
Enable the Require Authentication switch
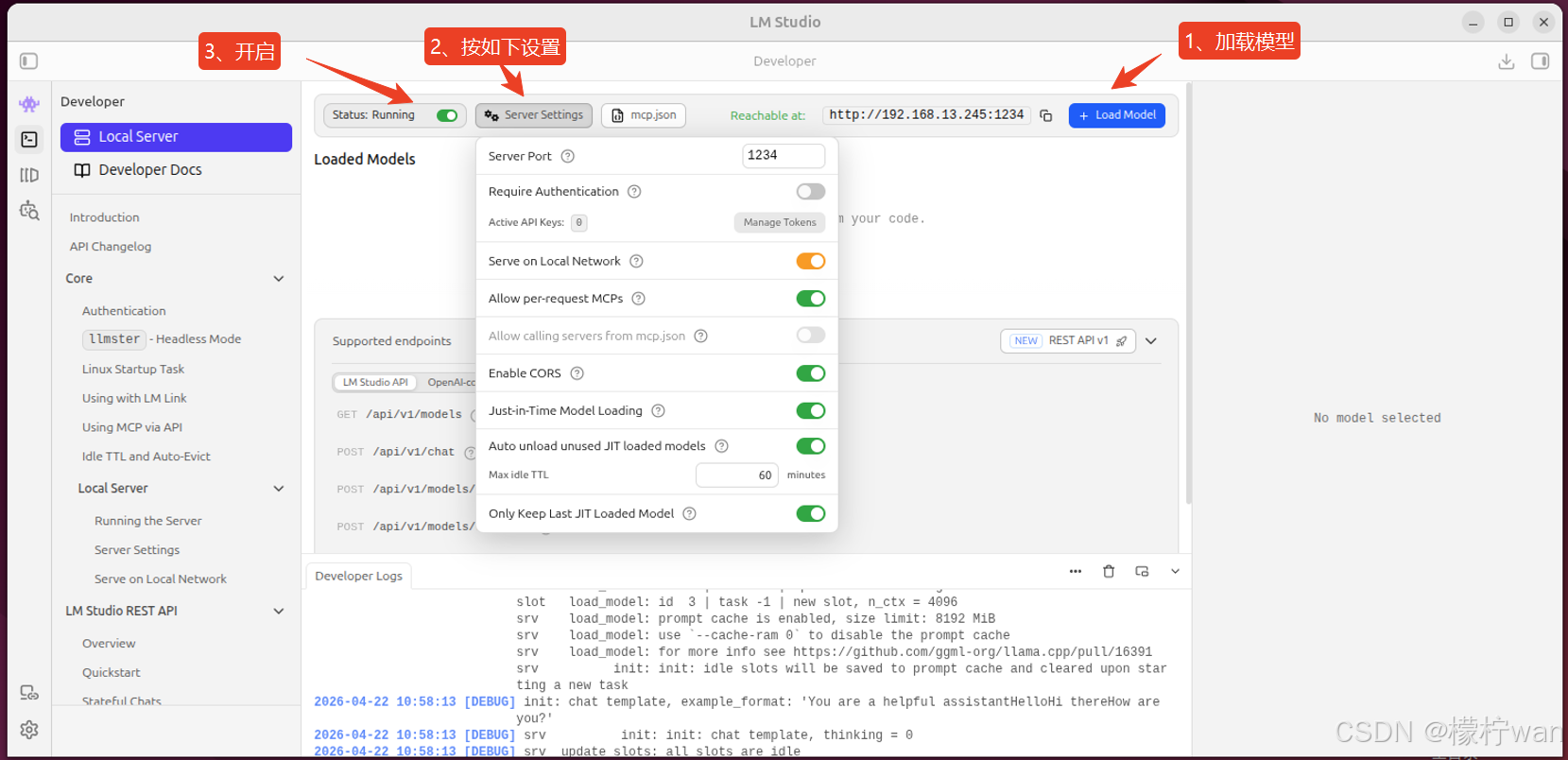[811, 192]
